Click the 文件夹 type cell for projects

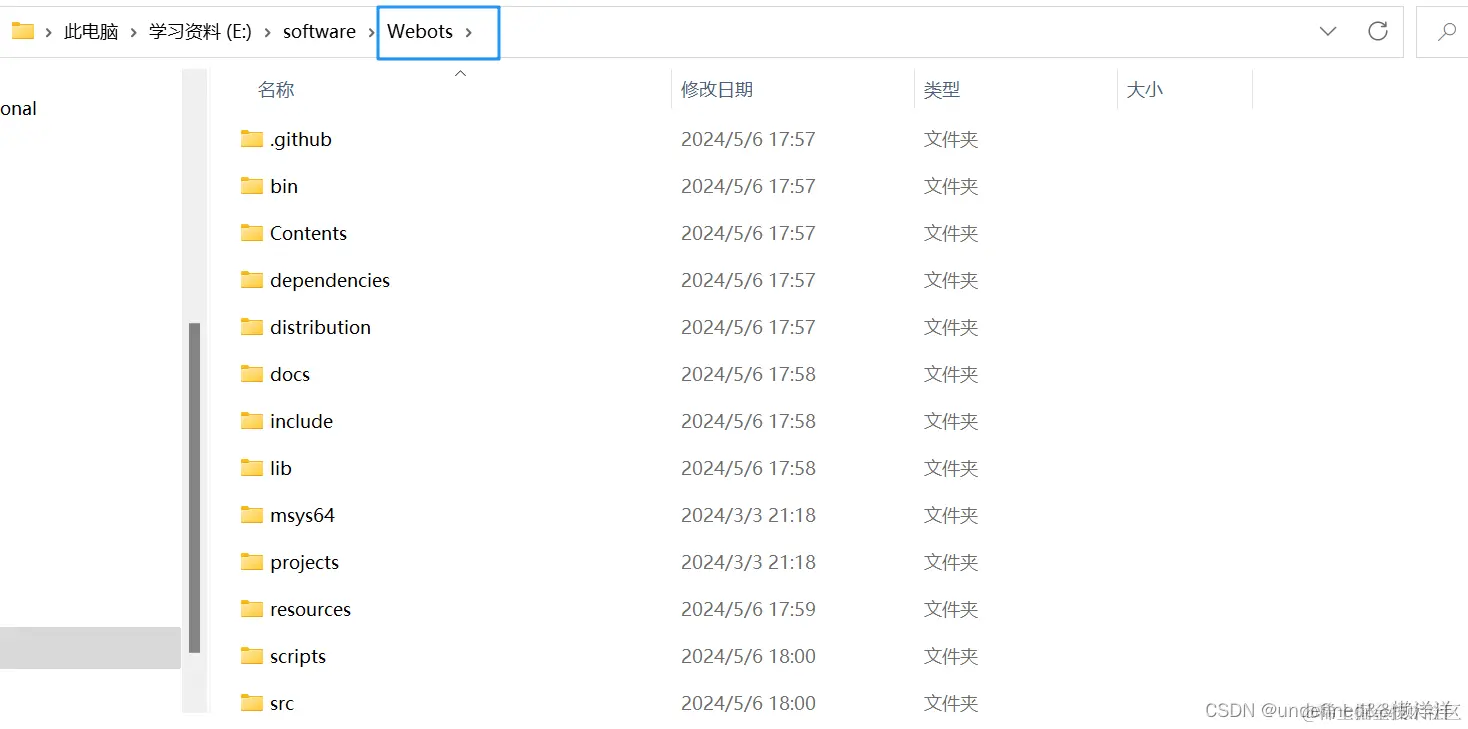[x=951, y=562]
